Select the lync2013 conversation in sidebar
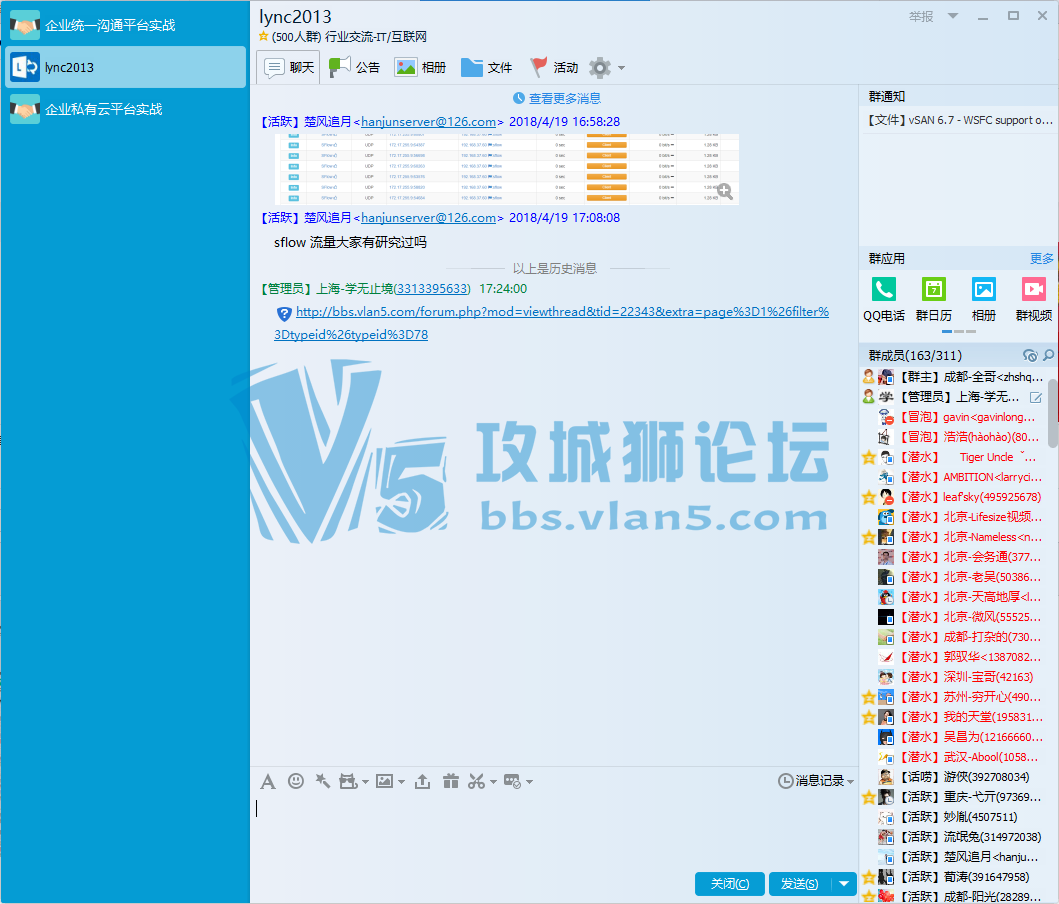The image size is (1059, 904). [126, 67]
